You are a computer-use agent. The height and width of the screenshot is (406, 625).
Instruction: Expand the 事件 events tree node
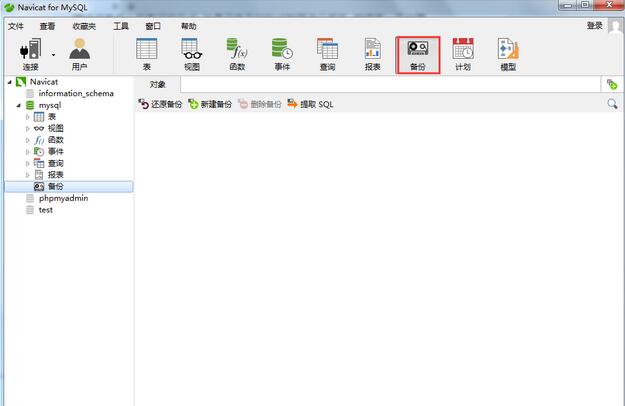tap(28, 152)
